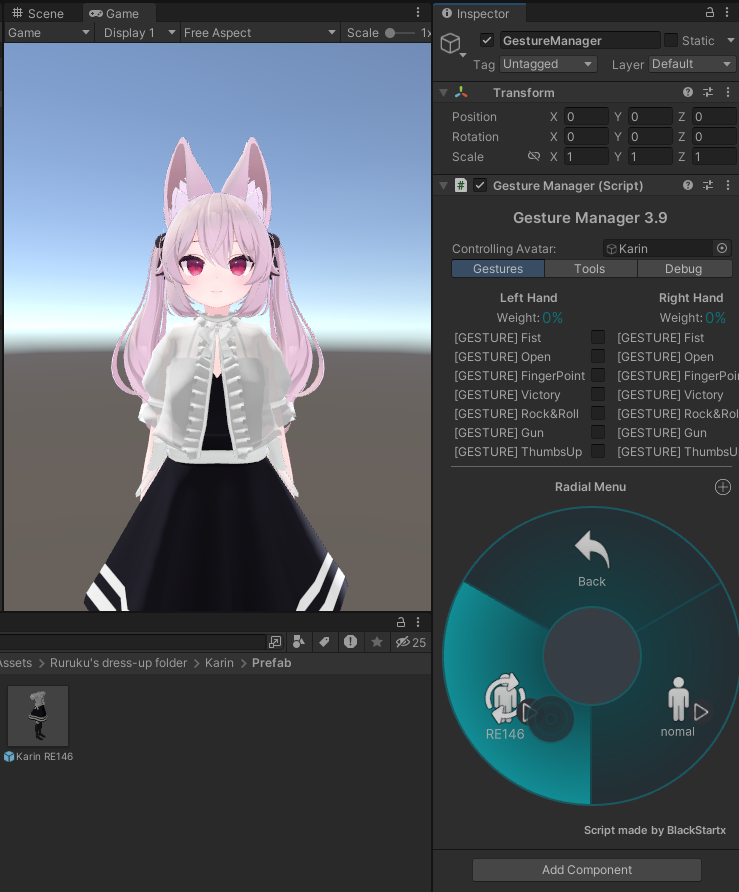The height and width of the screenshot is (892, 739).
Task: Open the Inspector tab
Action: (476, 13)
